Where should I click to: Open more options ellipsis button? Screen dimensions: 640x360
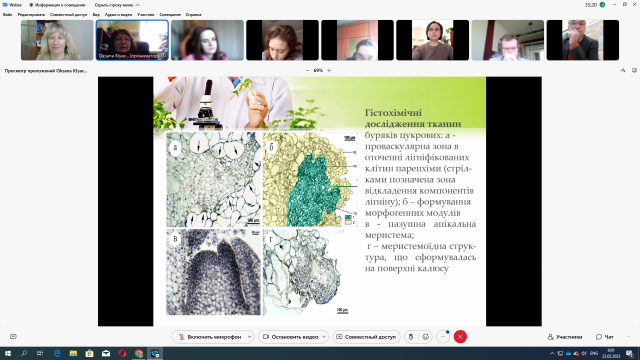443,337
